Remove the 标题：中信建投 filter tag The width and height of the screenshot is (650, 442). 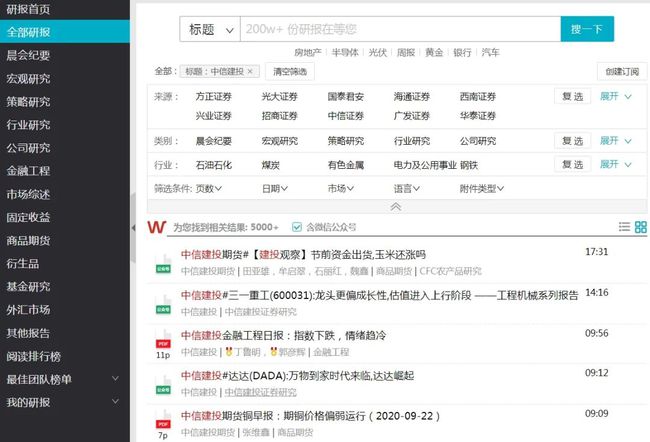pyautogui.click(x=250, y=71)
